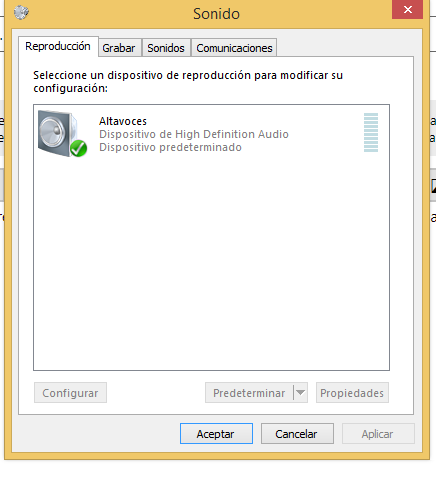Click the Configurar button
The width and height of the screenshot is (436, 478).
[x=70, y=393]
